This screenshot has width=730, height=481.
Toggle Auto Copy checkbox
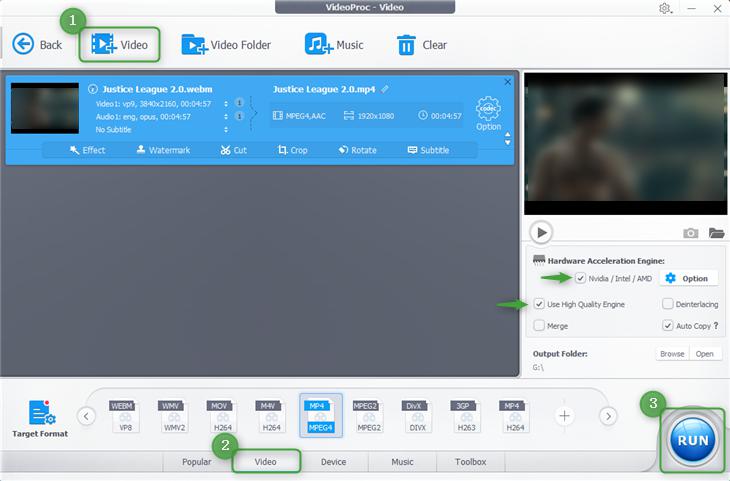pyautogui.click(x=668, y=325)
